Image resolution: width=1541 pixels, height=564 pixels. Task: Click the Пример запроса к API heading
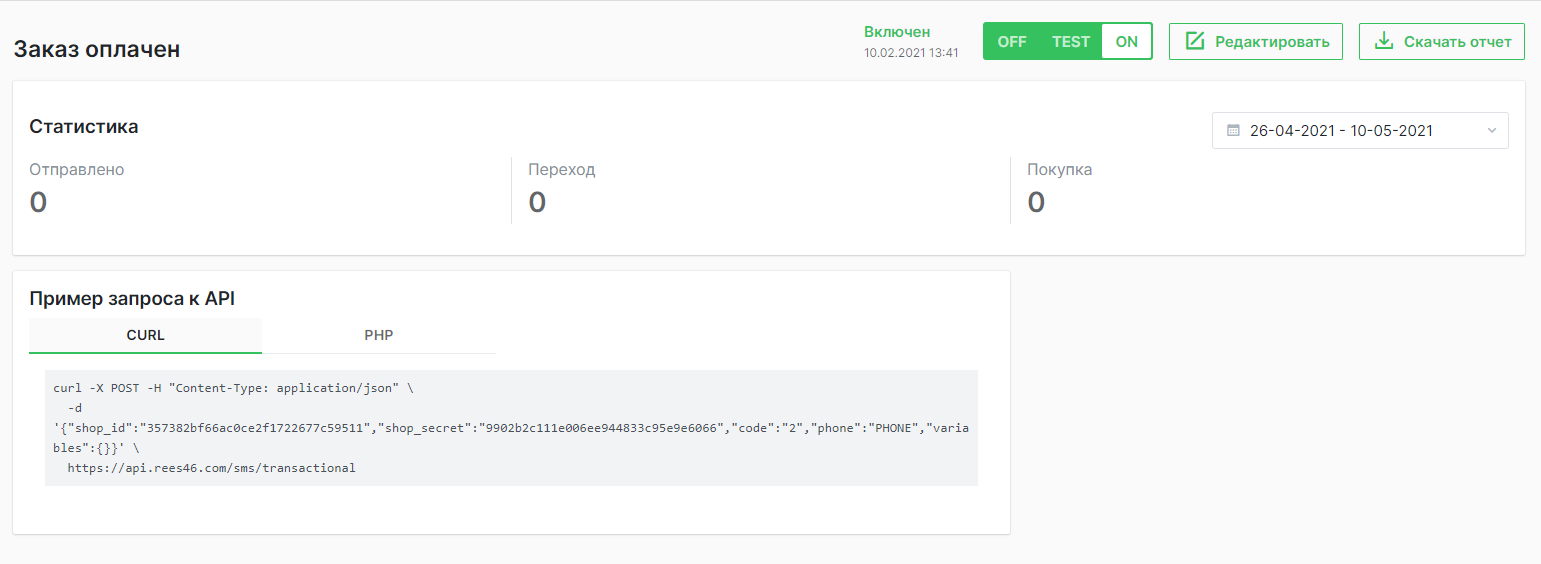tap(132, 298)
